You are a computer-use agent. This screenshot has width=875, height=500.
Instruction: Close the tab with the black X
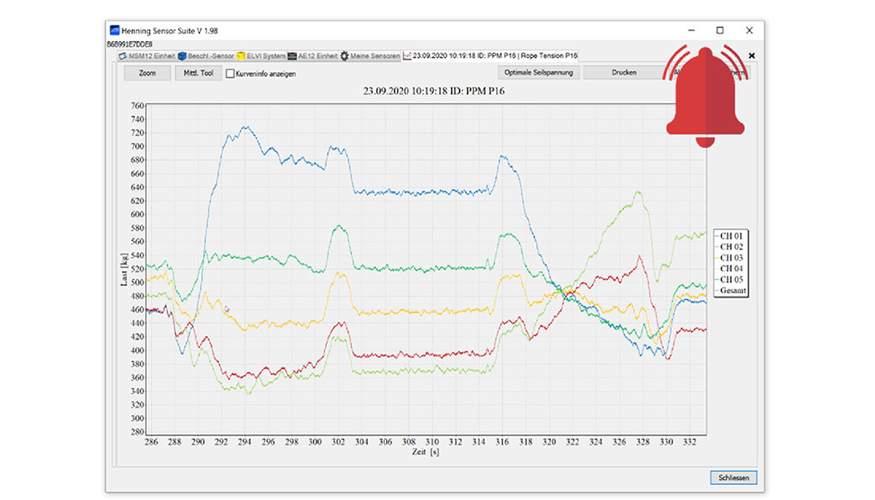[751, 56]
